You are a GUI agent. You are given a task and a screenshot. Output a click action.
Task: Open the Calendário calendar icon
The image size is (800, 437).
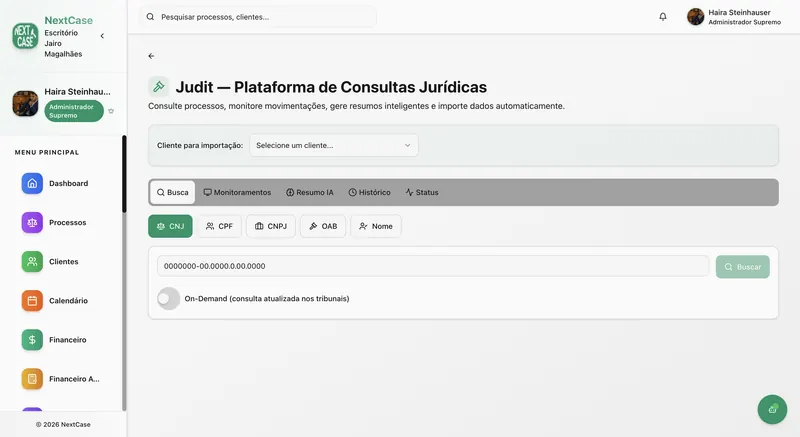click(32, 301)
